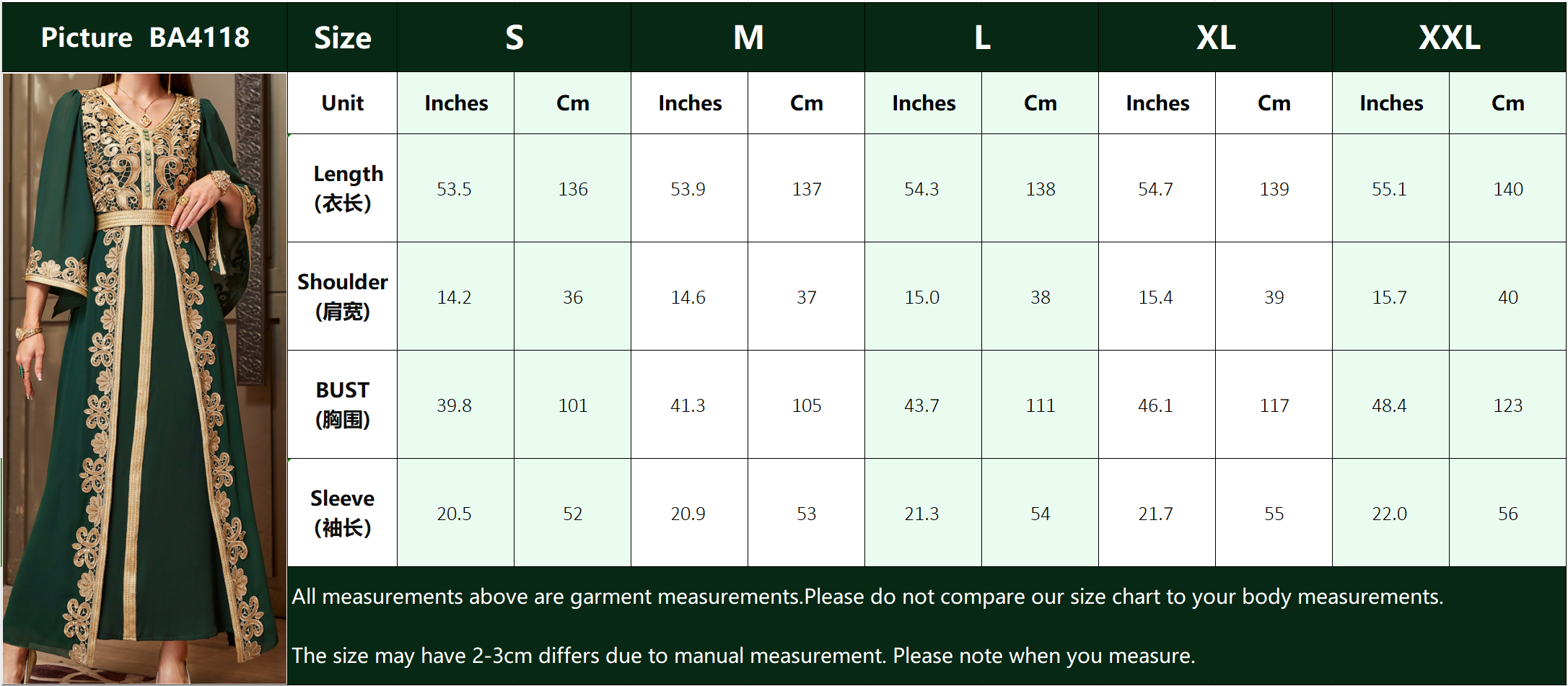The image size is (1568, 686).
Task: Click the bust cell showing 105
Action: (806, 405)
